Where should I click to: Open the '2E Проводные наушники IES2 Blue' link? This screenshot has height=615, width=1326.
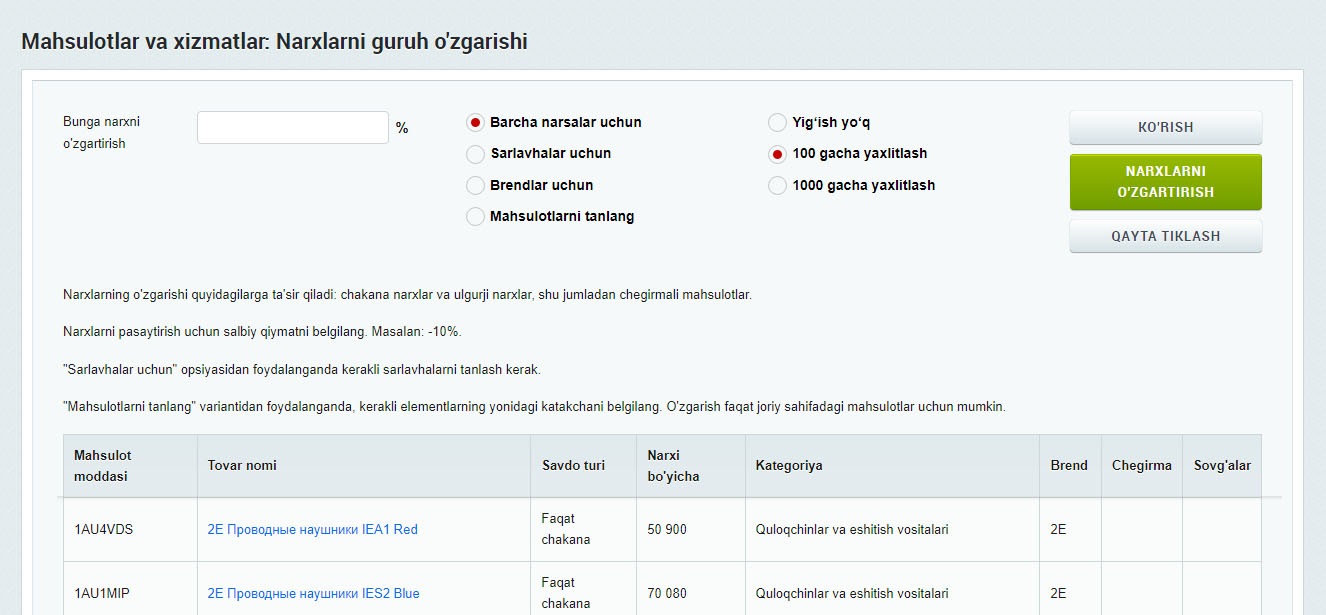click(313, 594)
